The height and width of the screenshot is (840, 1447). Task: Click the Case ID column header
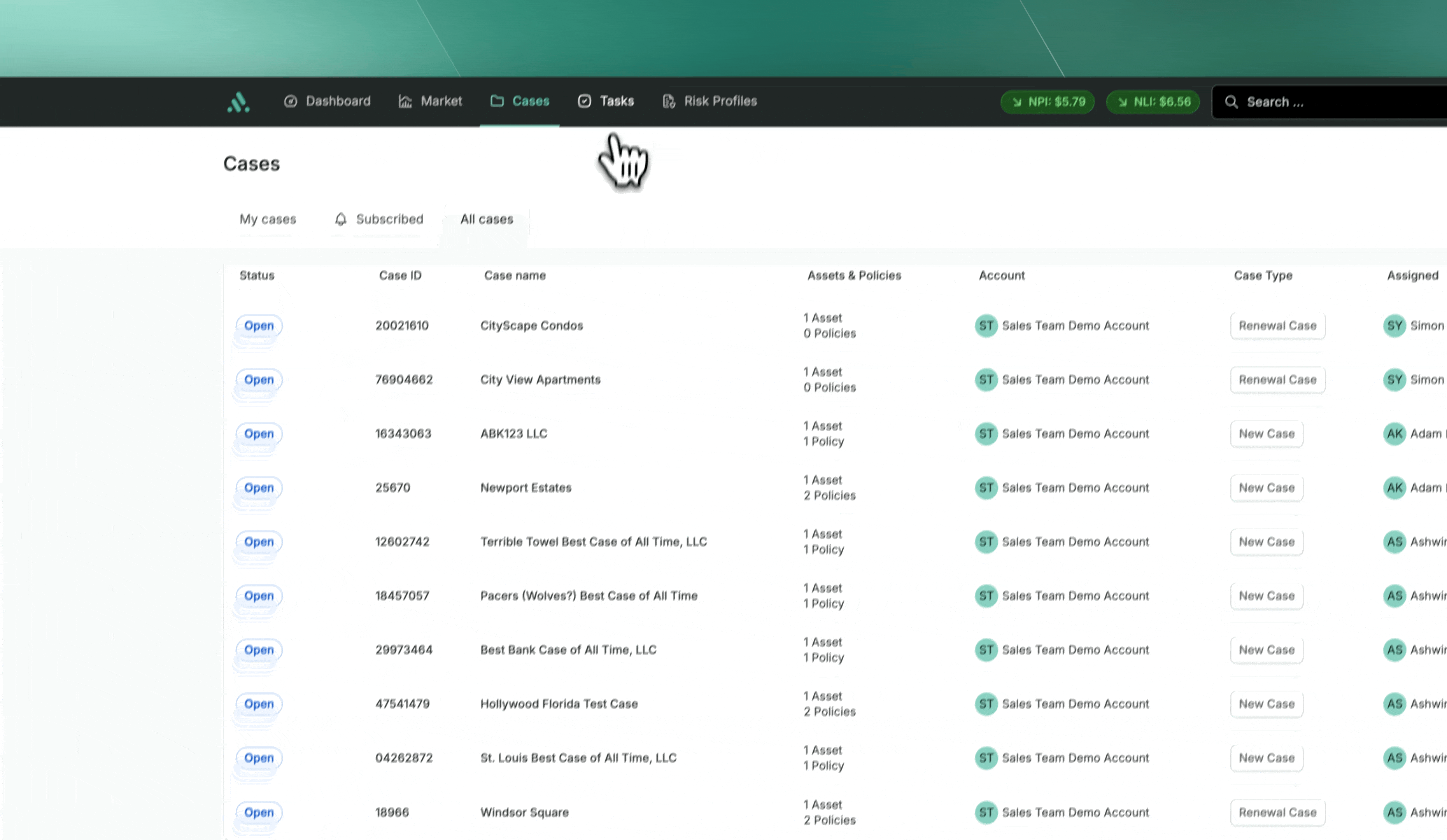400,276
